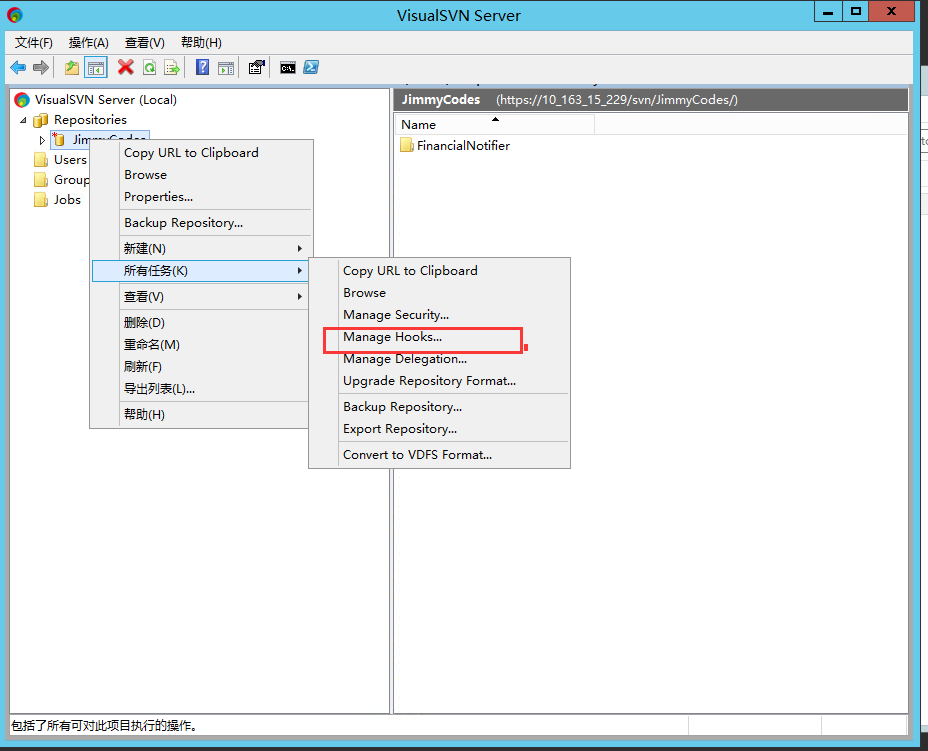Click the JimmyCodes repository URL header text

click(x=617, y=100)
